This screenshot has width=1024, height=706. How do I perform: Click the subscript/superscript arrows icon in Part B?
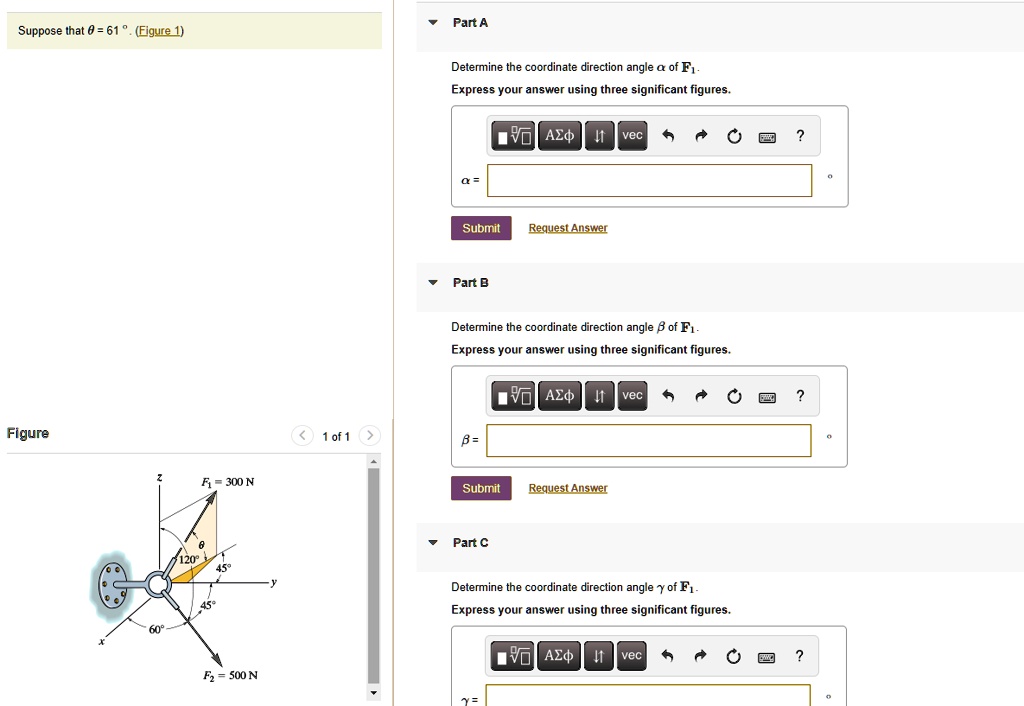[x=599, y=397]
